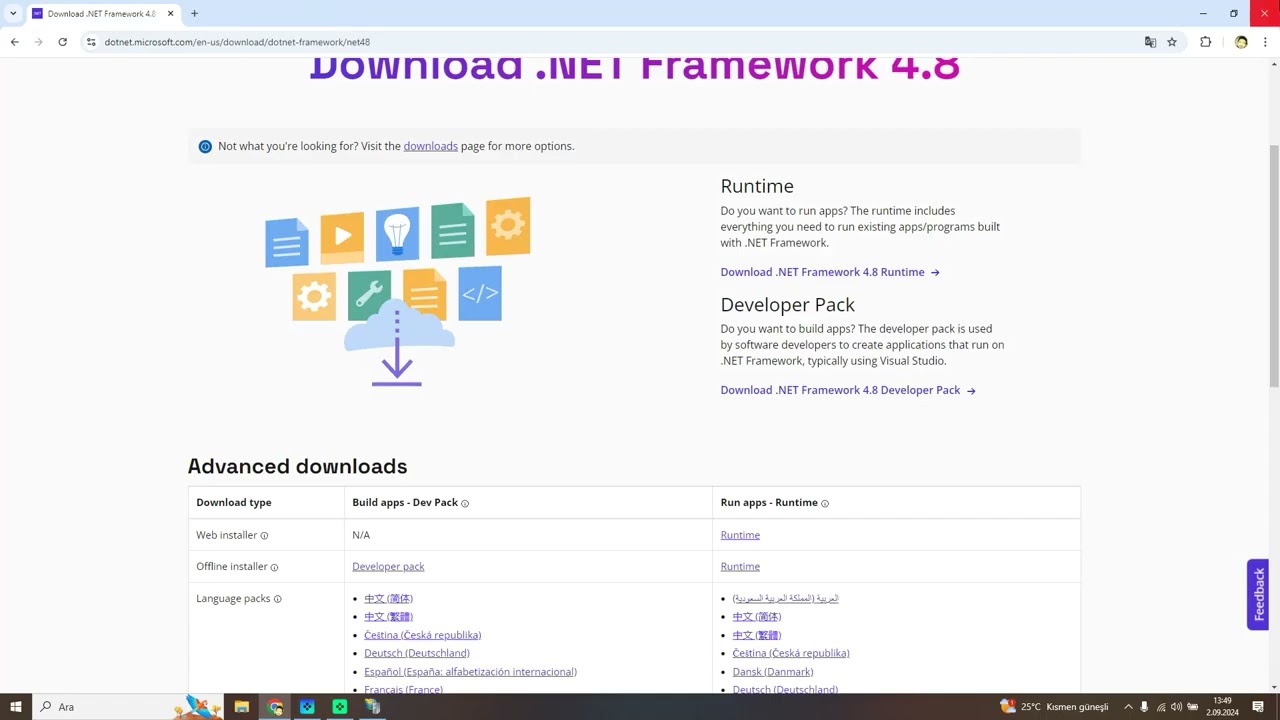The height and width of the screenshot is (720, 1280).
Task: Show hidden system tray icons
Action: [1128, 707]
